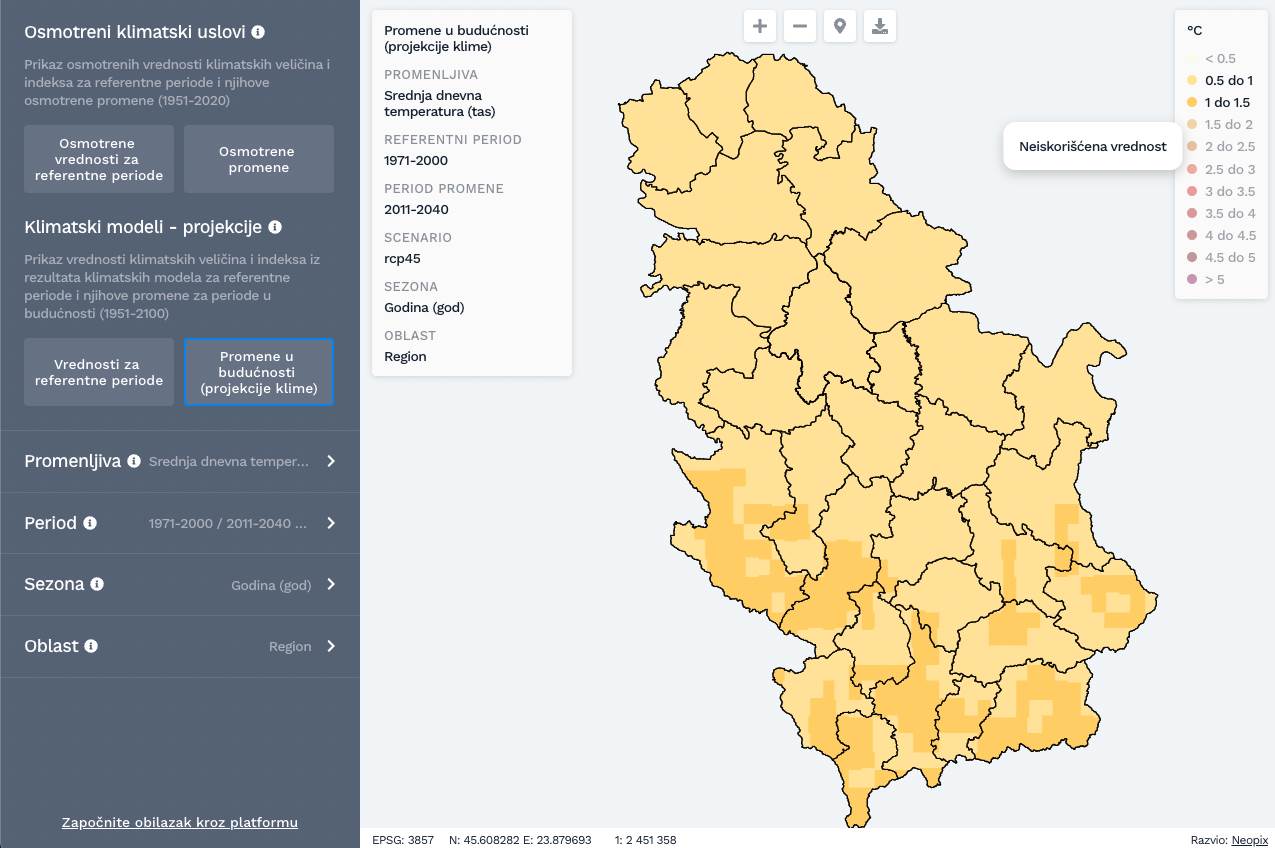Zoom in on the map with plus button
Viewport: 1275px width, 848px height.
pos(760,27)
